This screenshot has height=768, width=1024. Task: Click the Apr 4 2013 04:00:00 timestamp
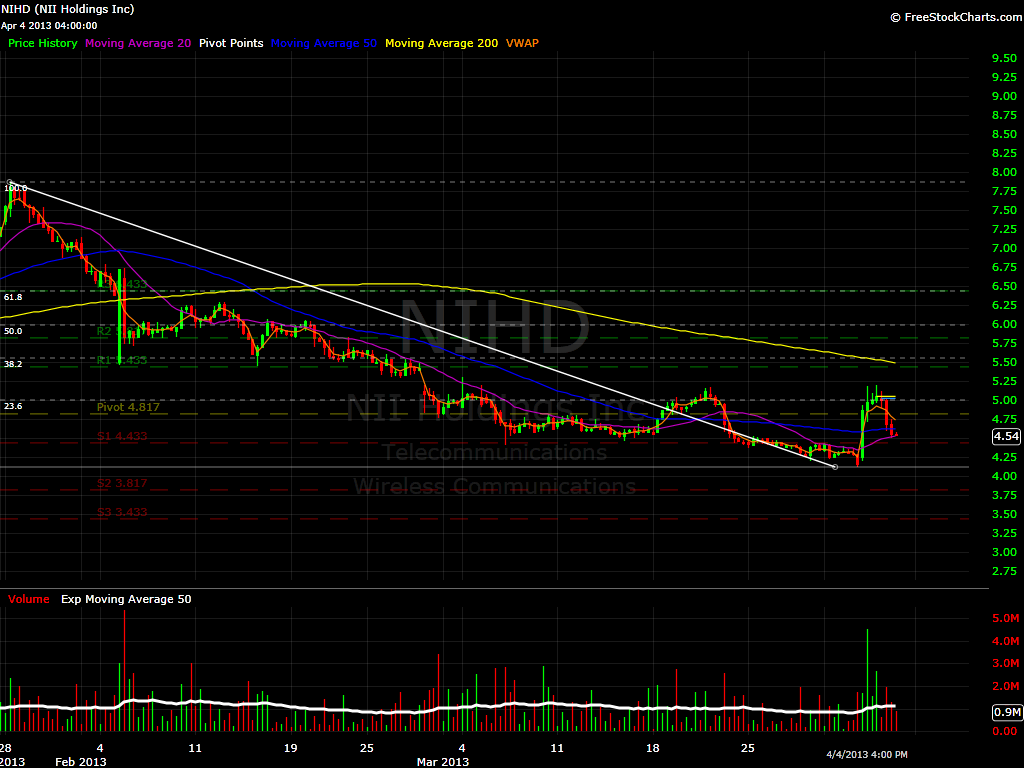(x=49, y=25)
